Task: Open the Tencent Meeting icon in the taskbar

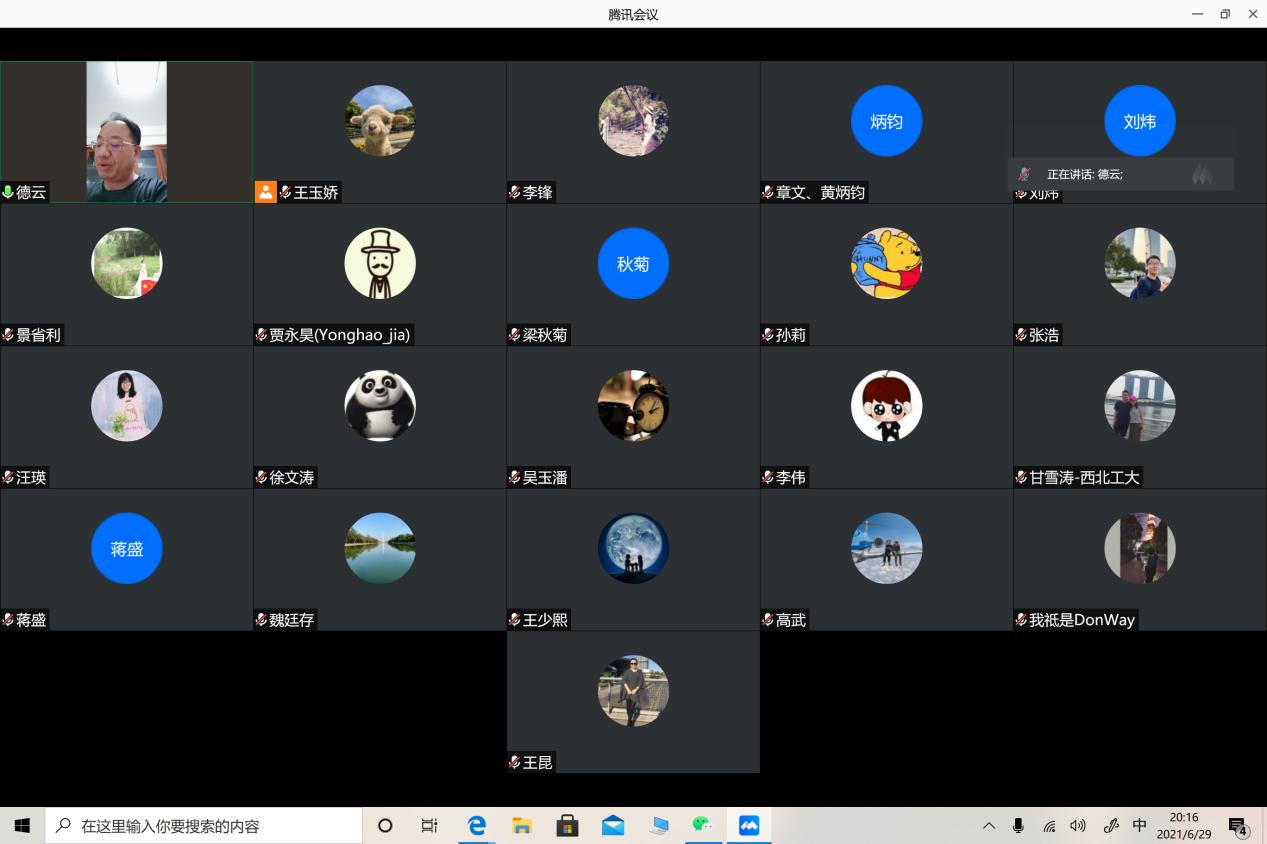Action: [x=749, y=826]
